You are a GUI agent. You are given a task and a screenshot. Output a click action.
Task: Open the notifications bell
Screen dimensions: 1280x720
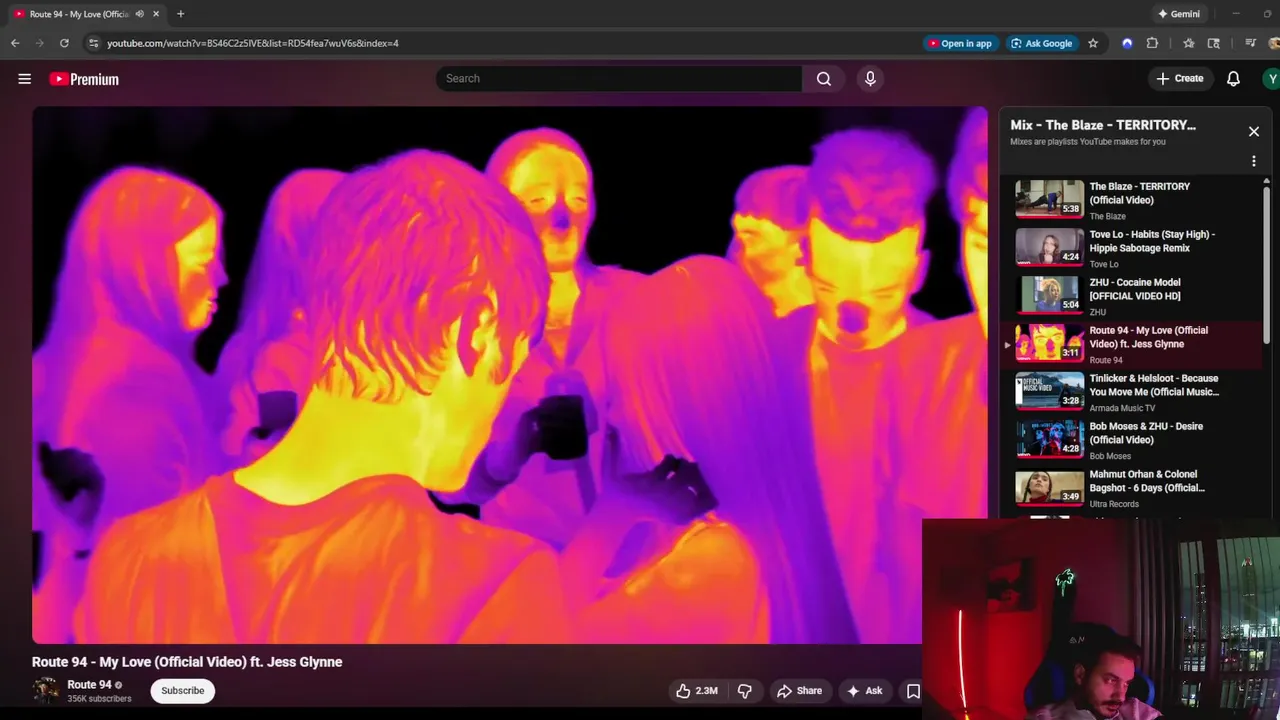1233,78
